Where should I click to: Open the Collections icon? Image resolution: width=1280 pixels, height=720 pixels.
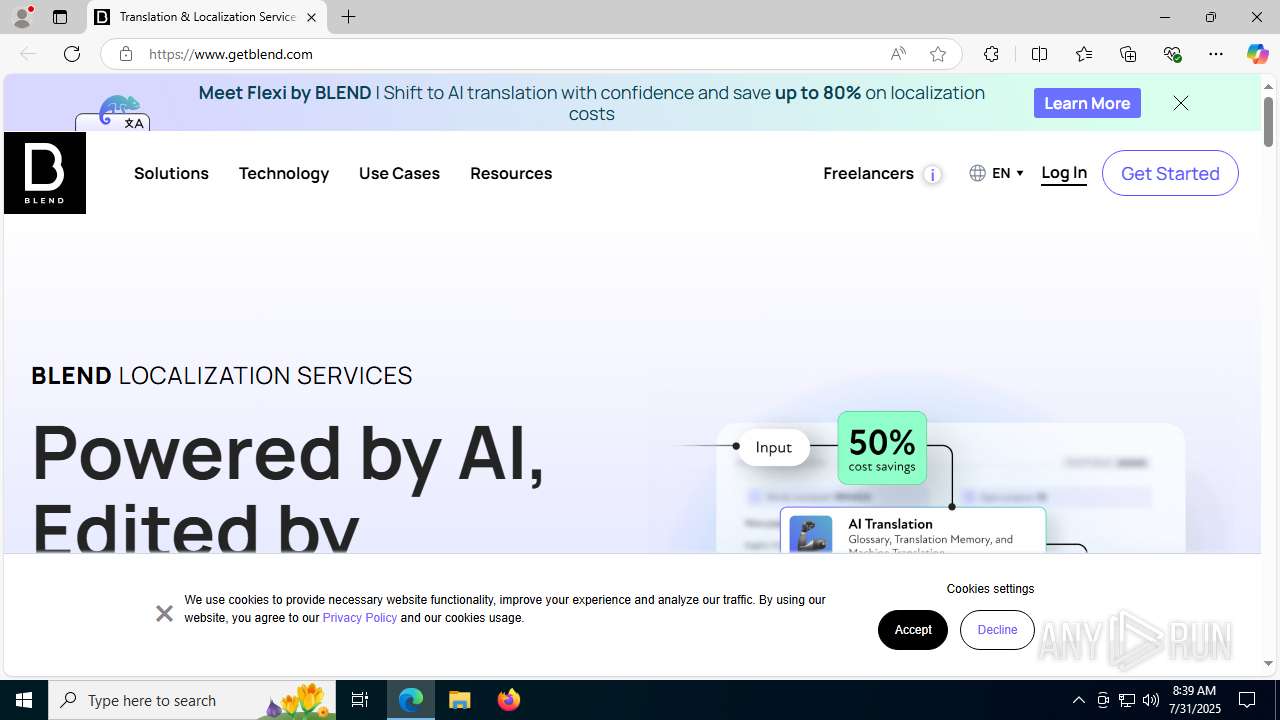click(1128, 54)
